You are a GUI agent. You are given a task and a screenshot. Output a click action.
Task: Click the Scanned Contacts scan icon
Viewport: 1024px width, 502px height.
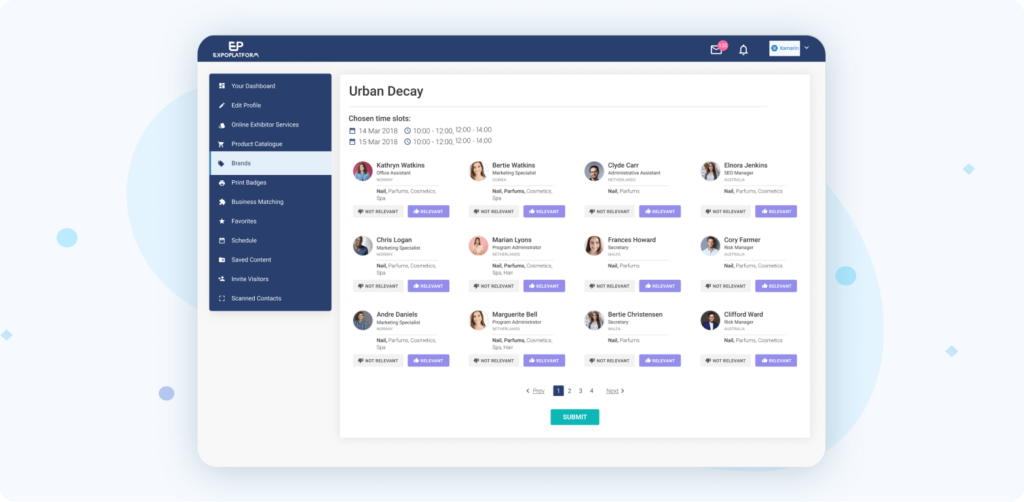[x=222, y=298]
